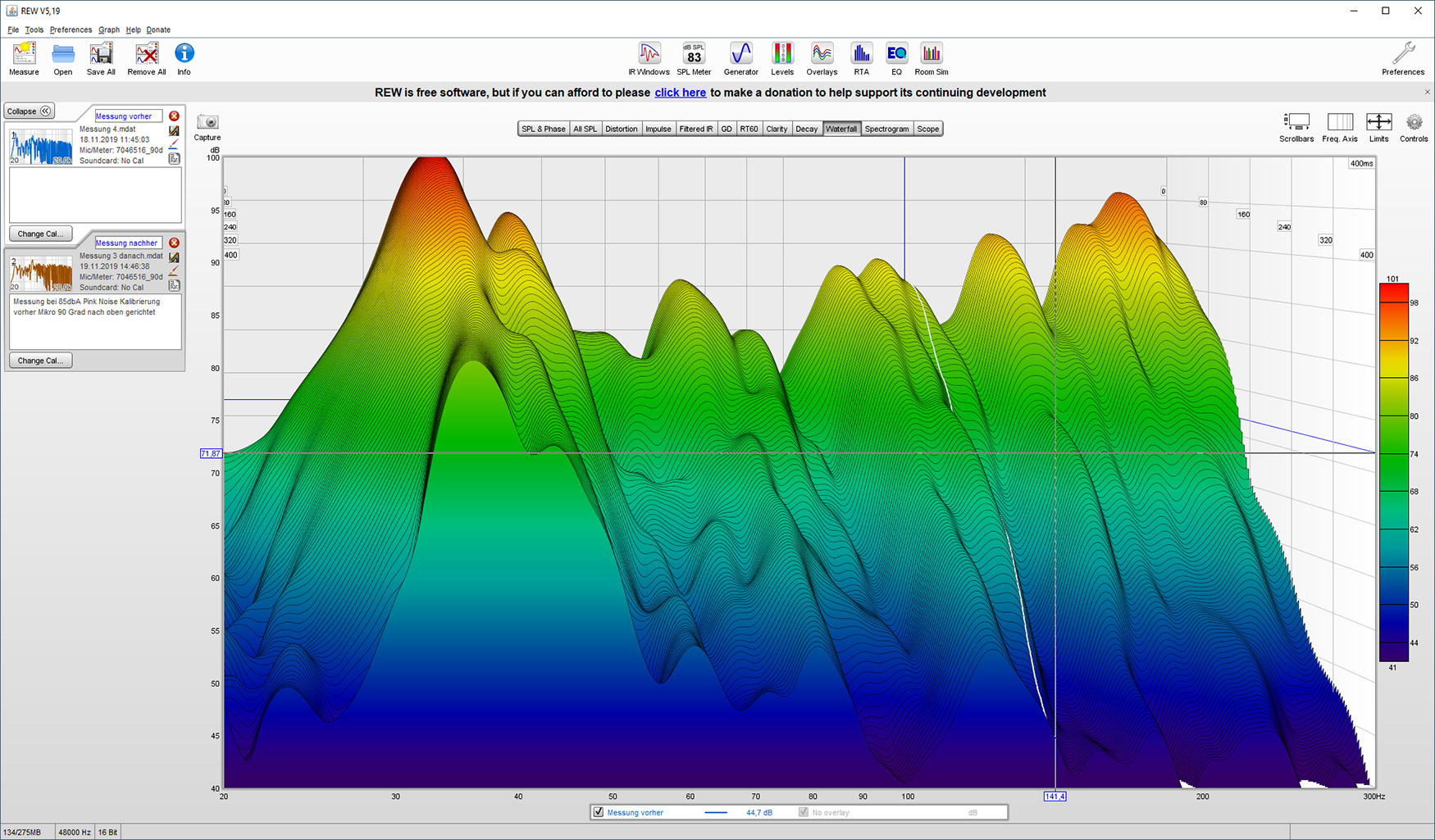Open the Help menu

(x=134, y=30)
